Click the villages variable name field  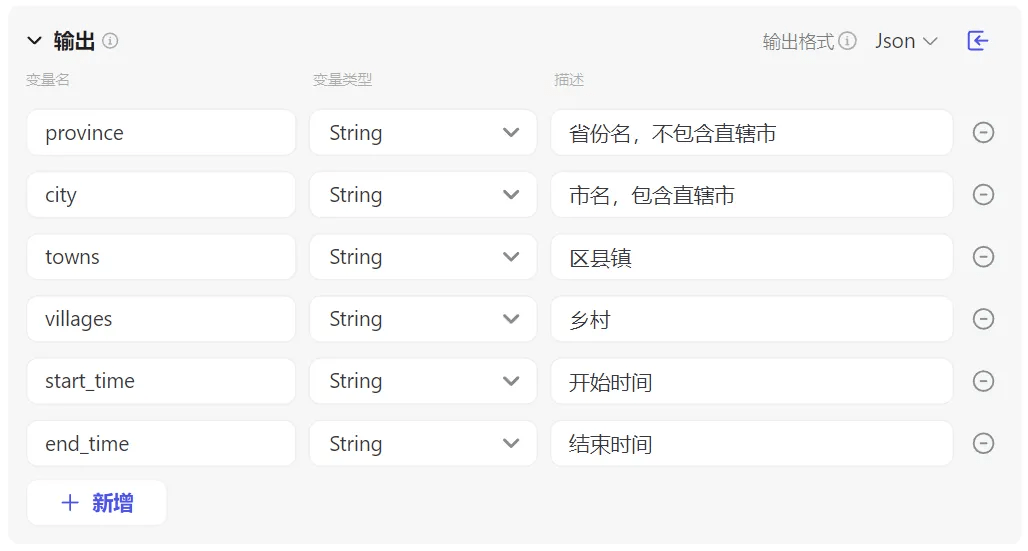tap(161, 319)
